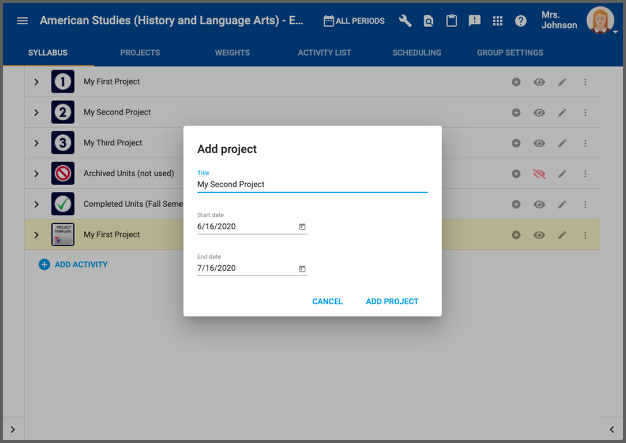Open the All Periods selector
The width and height of the screenshot is (626, 443).
point(354,21)
